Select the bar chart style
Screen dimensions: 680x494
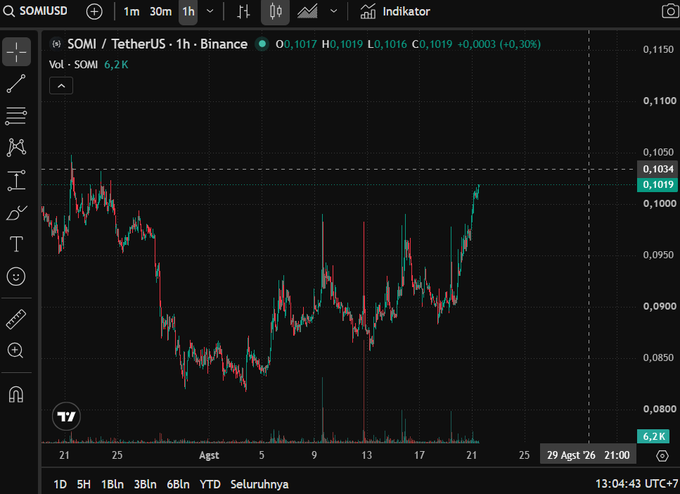coord(244,12)
